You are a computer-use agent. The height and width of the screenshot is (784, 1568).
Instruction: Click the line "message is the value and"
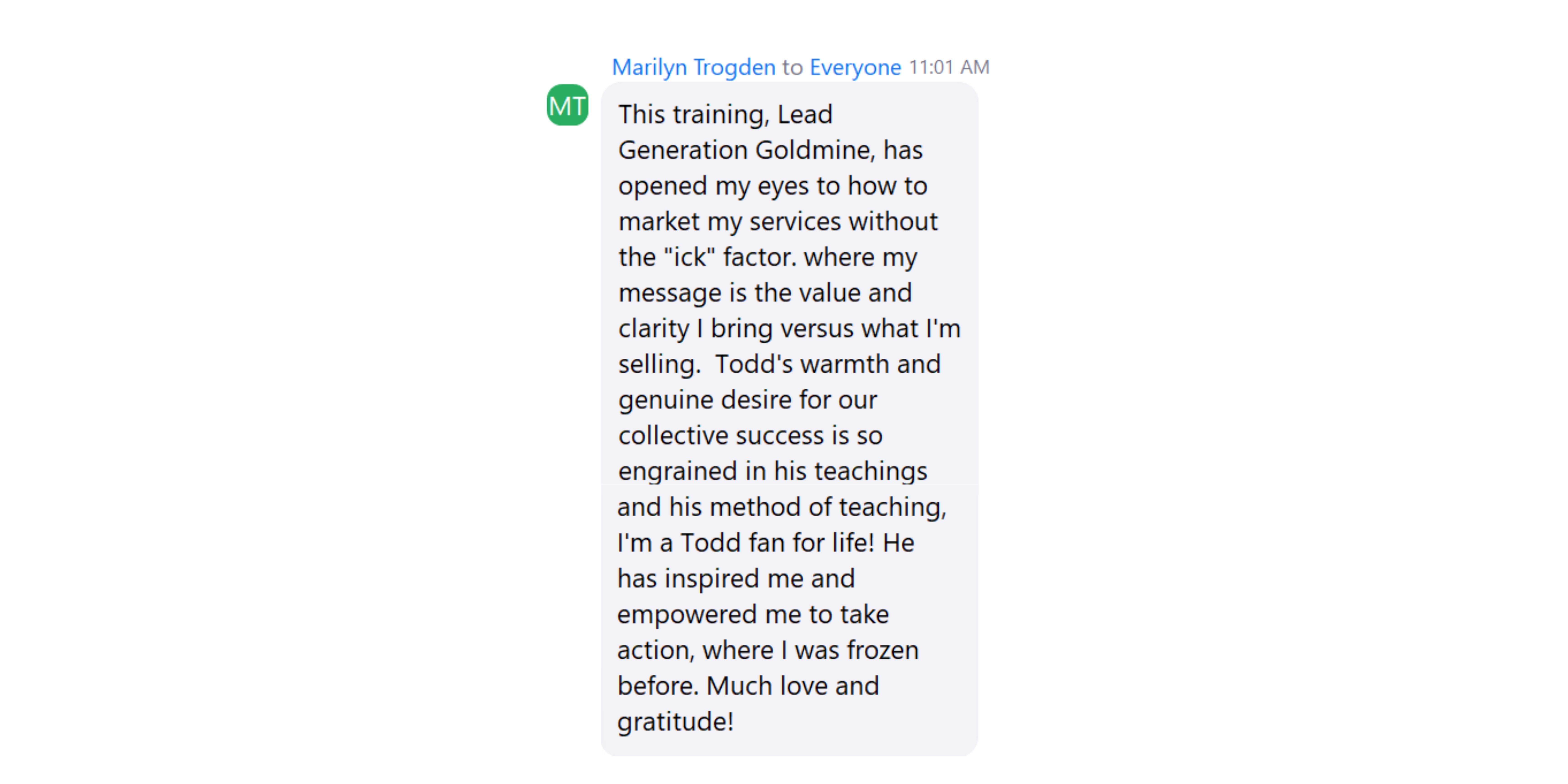765,293
